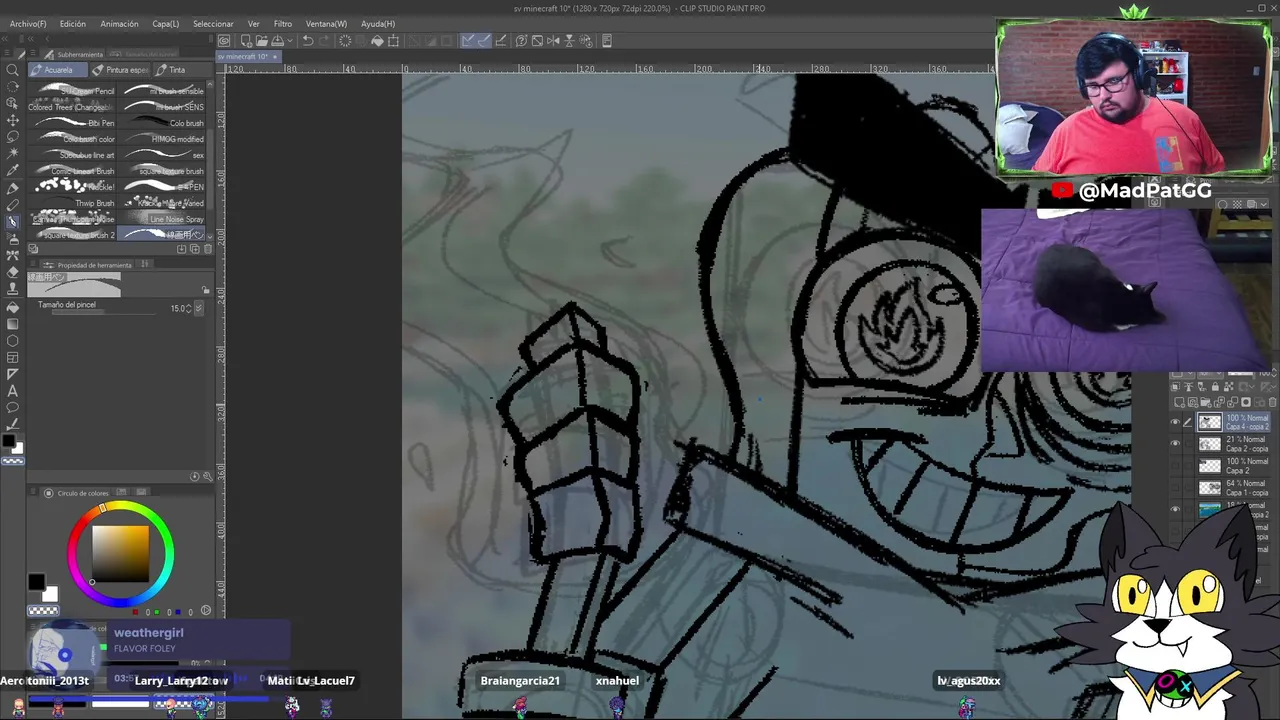Choose the Colo brush
Viewport: 1280px width, 720px height.
(162, 123)
